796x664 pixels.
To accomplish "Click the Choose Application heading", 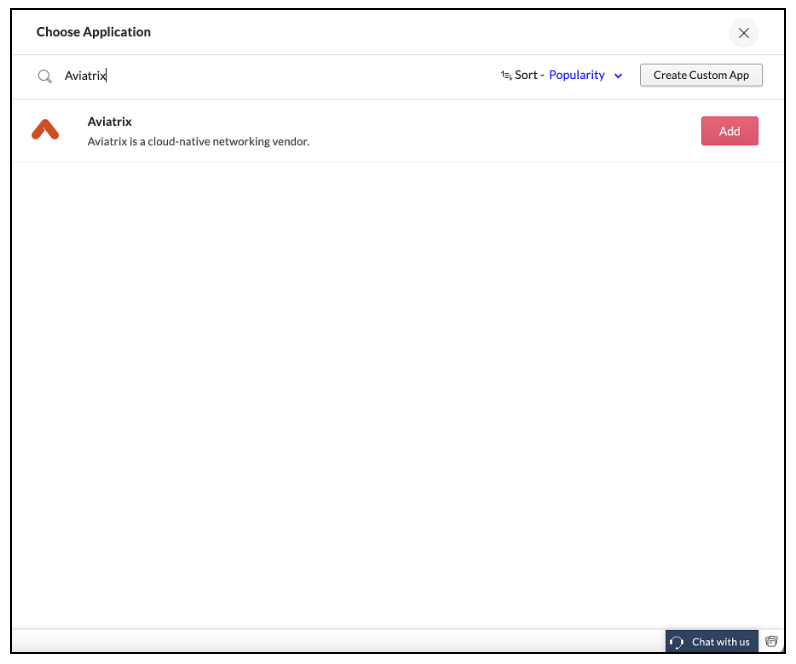I will 93,32.
